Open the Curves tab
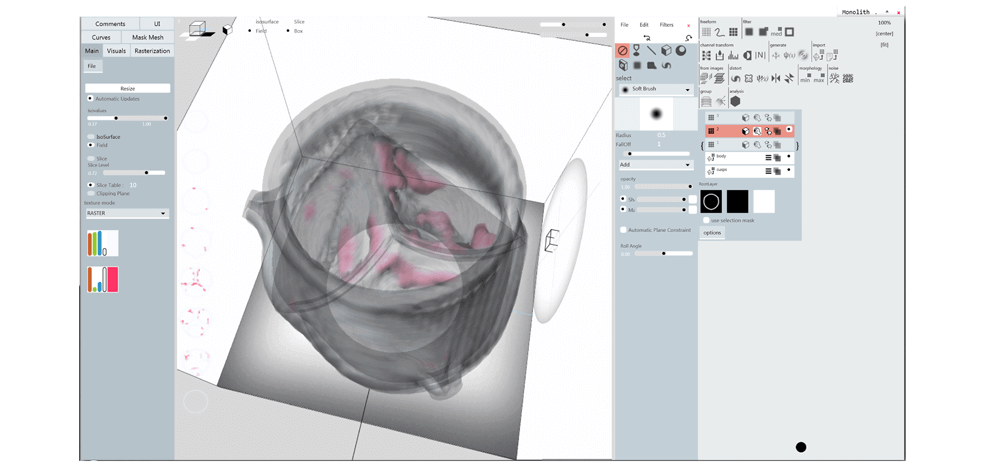Screen dimensions: 990x468 [x=101, y=37]
